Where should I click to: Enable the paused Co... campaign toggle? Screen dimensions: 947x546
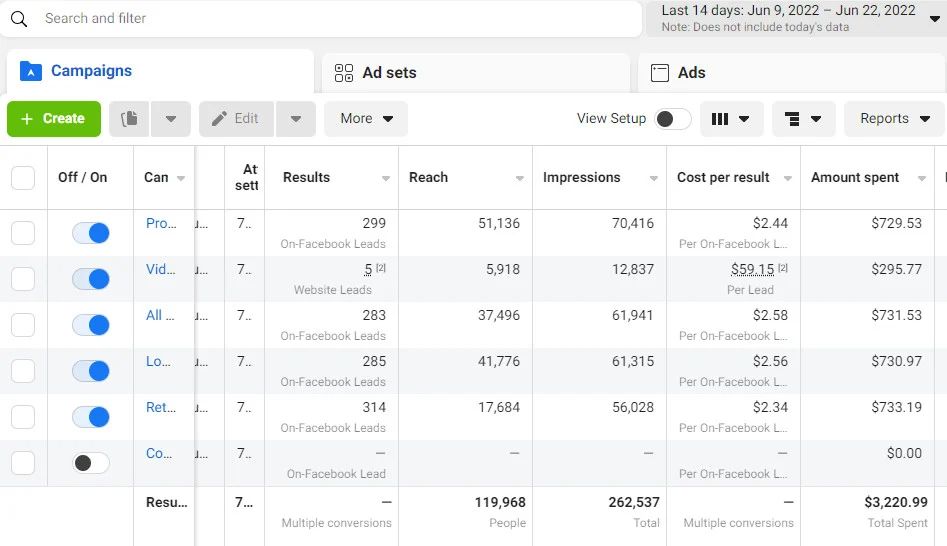click(x=91, y=463)
